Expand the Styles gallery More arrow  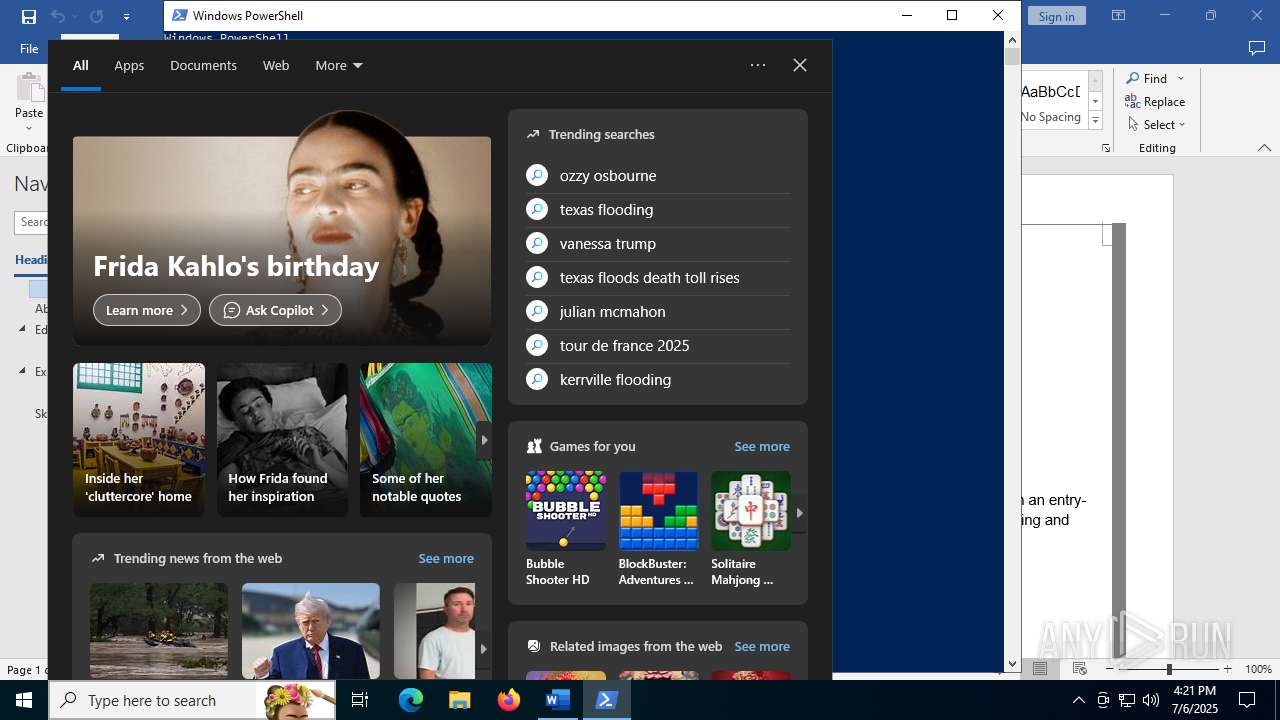pyautogui.click(x=1095, y=121)
